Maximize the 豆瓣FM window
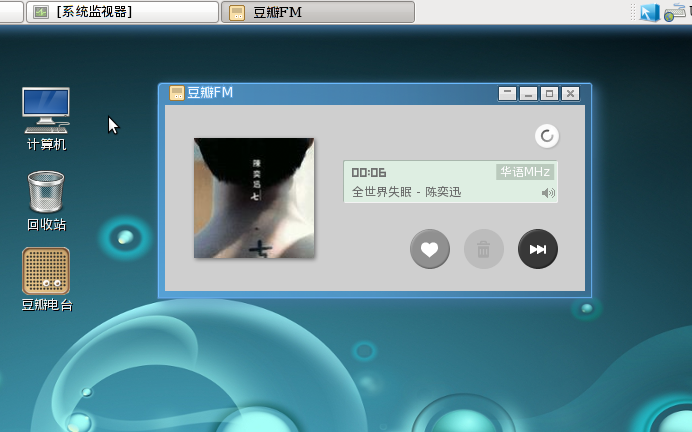This screenshot has height=432, width=692. 549,93
